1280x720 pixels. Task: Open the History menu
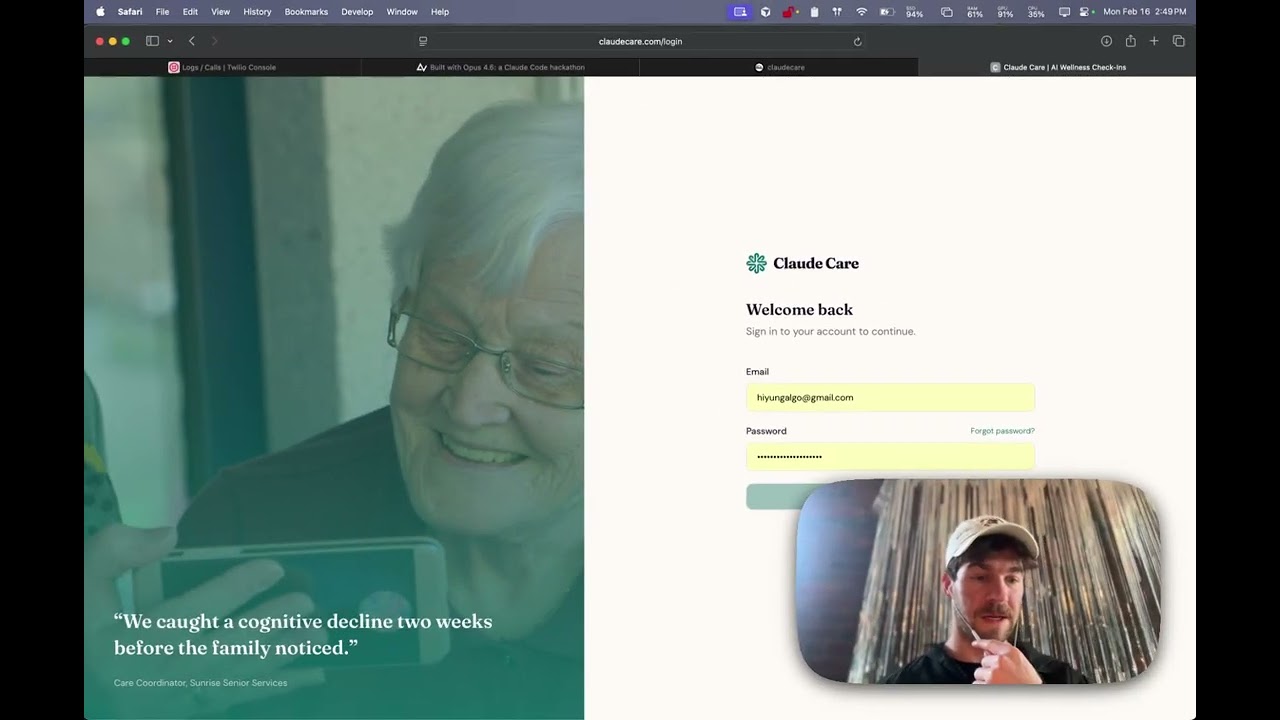click(257, 12)
